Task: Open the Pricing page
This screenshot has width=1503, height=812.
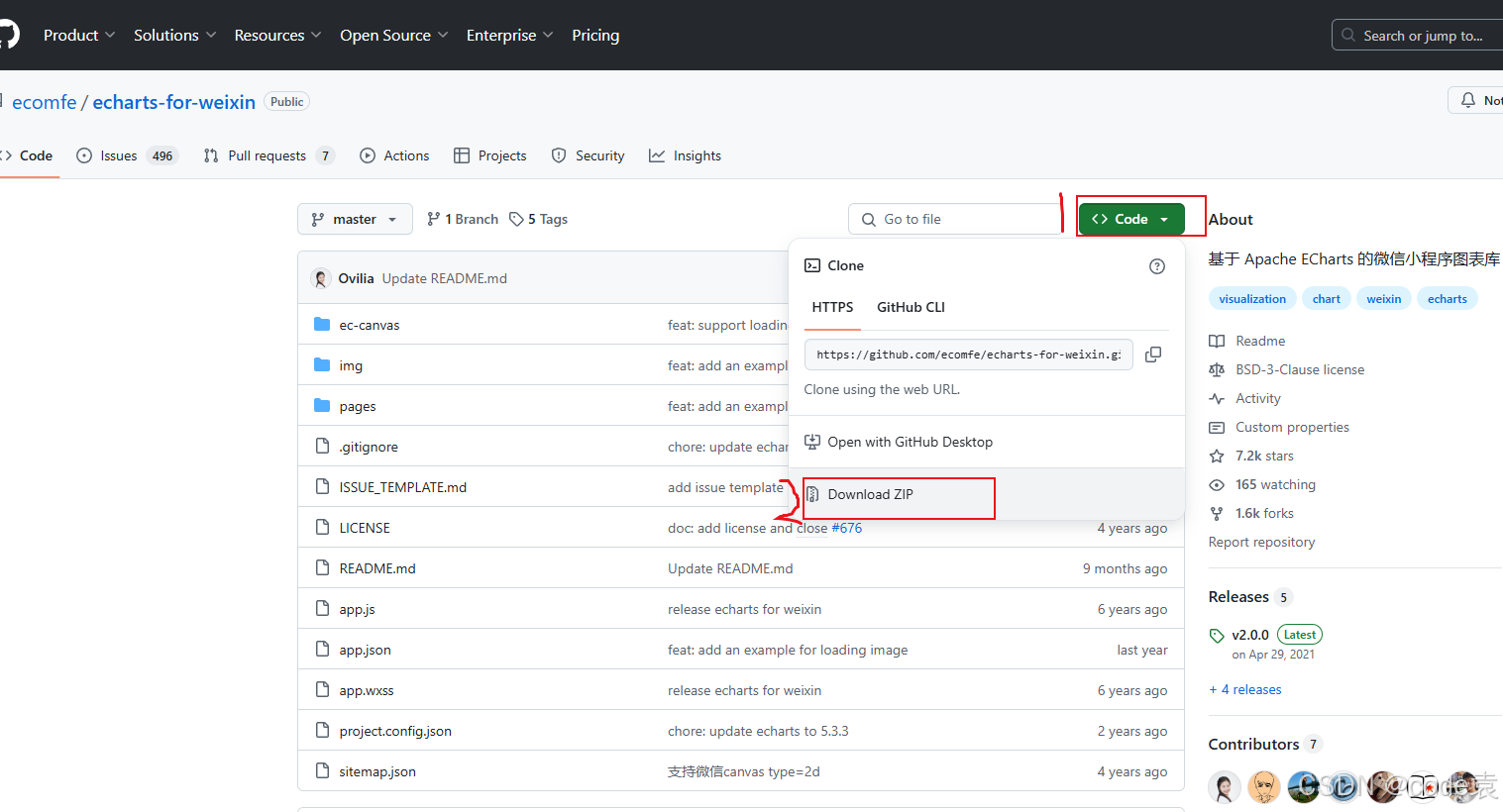Action: point(595,35)
